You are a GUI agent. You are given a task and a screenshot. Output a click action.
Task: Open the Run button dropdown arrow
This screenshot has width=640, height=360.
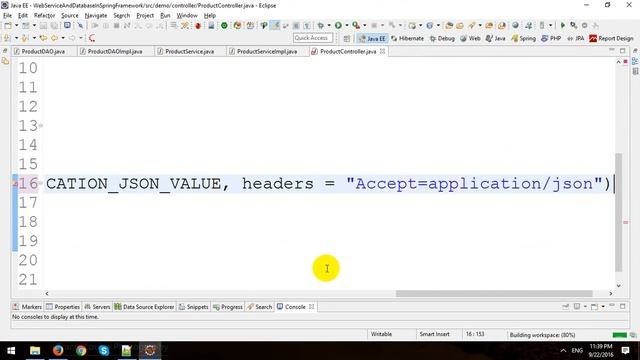coord(347,25)
